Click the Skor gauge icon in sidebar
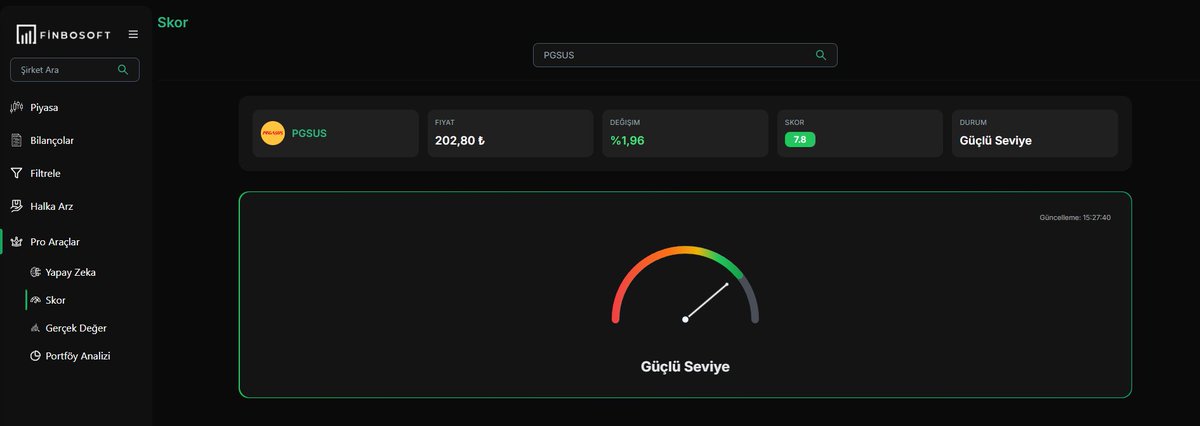Screen dimensions: 1200x426 35,300
